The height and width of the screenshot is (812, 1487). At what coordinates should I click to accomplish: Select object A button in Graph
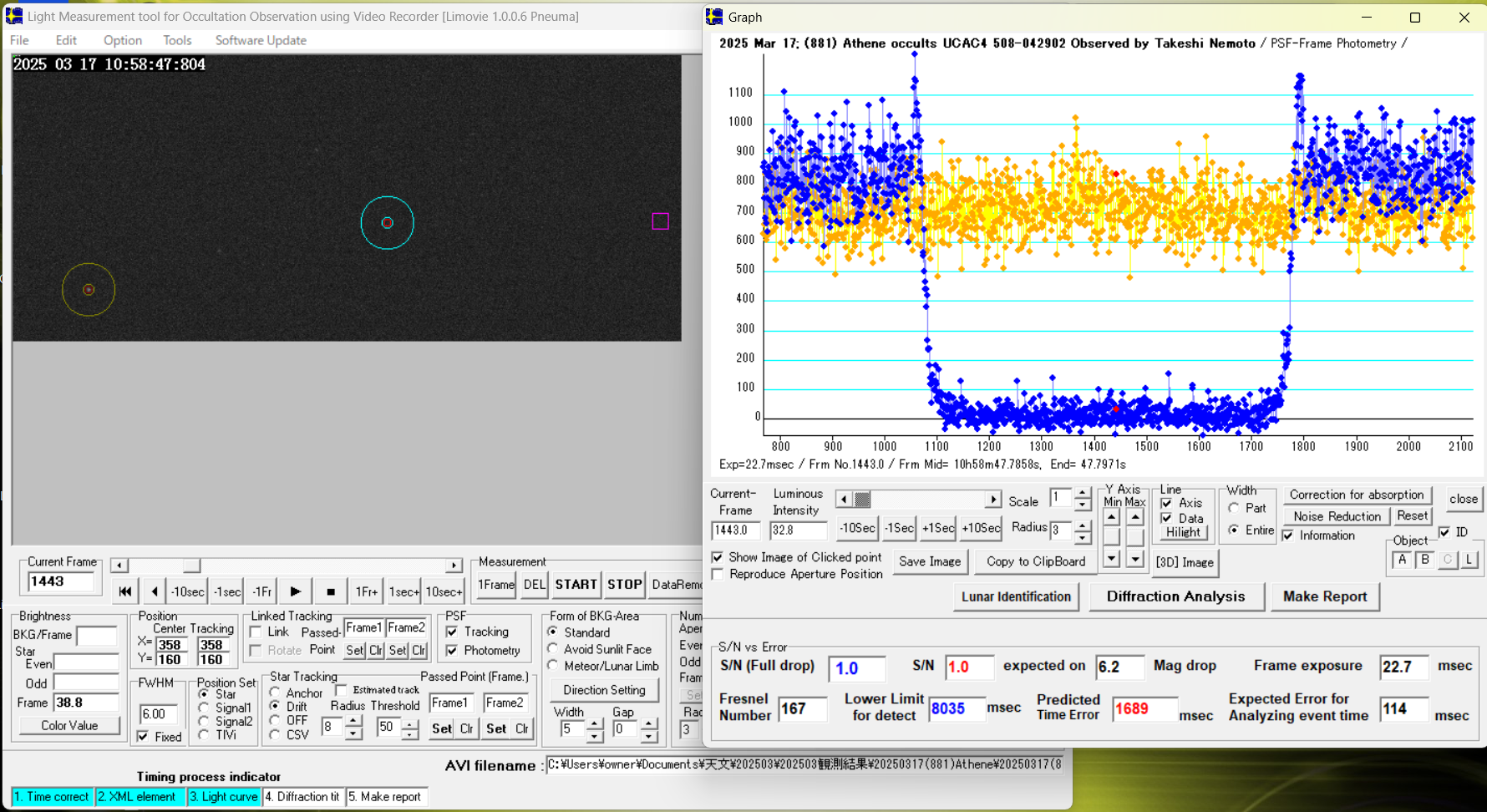pos(1402,561)
